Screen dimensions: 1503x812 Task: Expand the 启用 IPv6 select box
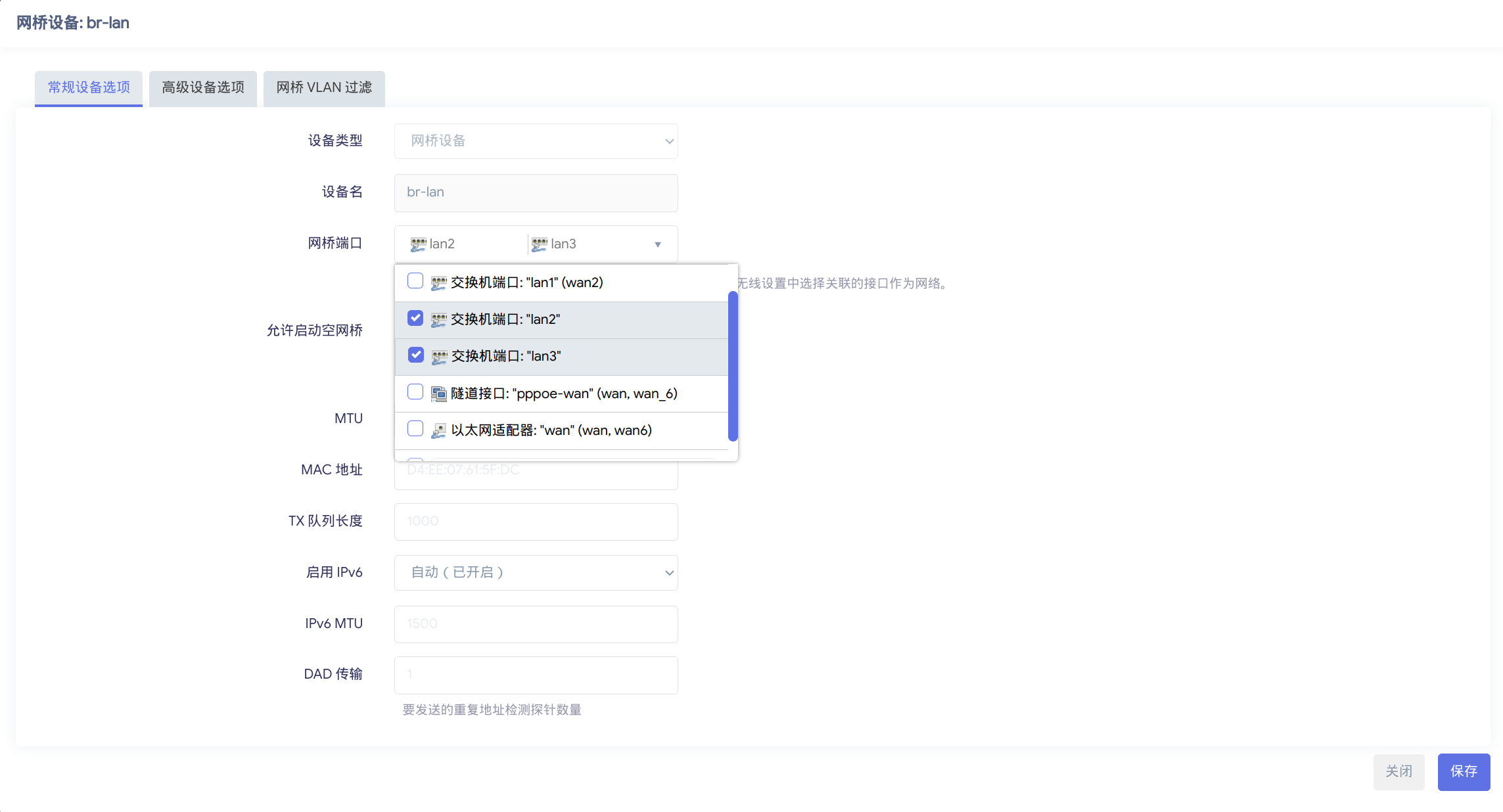[536, 573]
